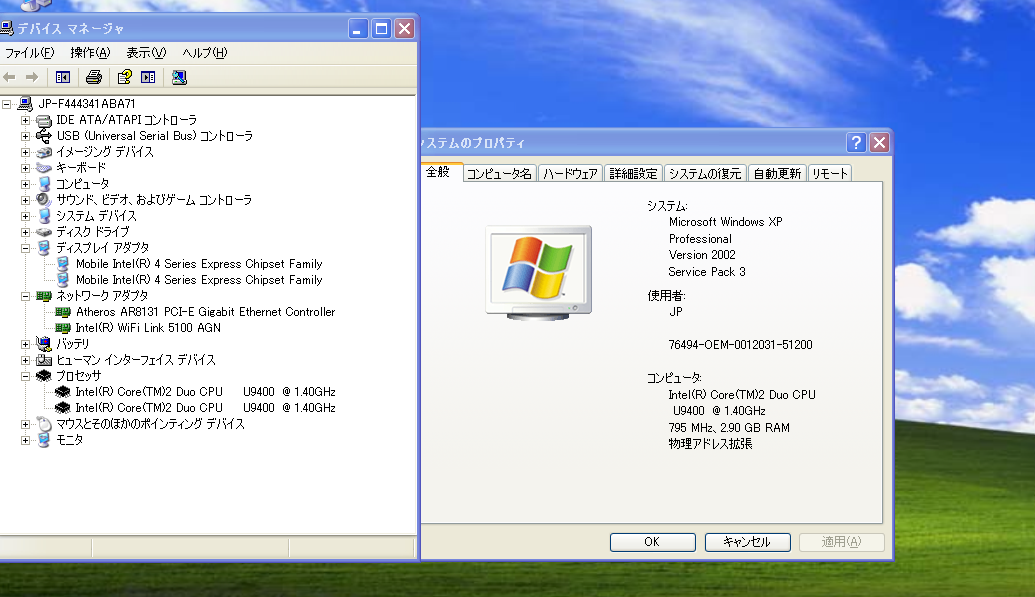Click the help question mark button in System Properties

(856, 142)
